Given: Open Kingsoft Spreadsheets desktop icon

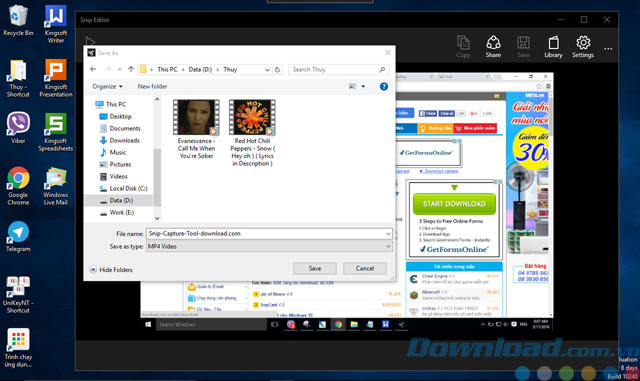Looking at the screenshot, I should 56,132.
